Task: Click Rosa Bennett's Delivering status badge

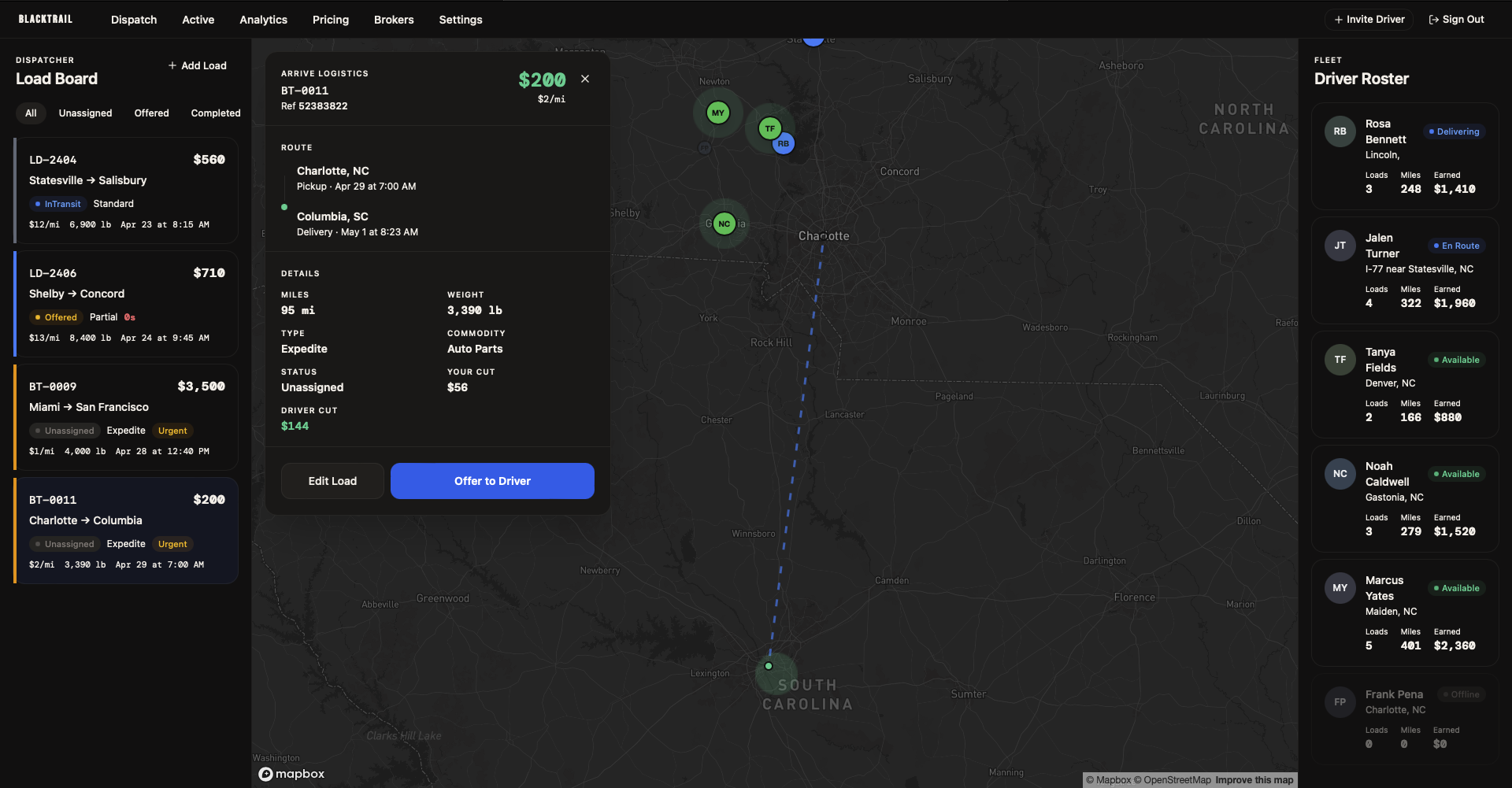Action: [1454, 131]
